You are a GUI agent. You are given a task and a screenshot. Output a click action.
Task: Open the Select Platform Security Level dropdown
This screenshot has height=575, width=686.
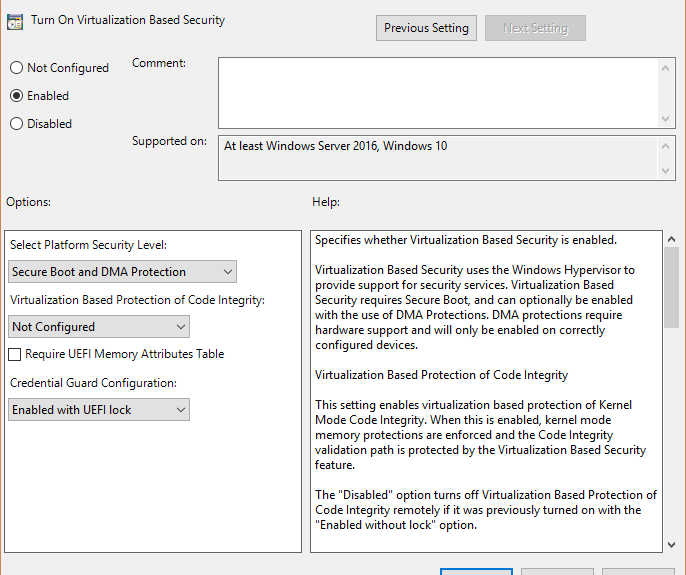tap(123, 272)
